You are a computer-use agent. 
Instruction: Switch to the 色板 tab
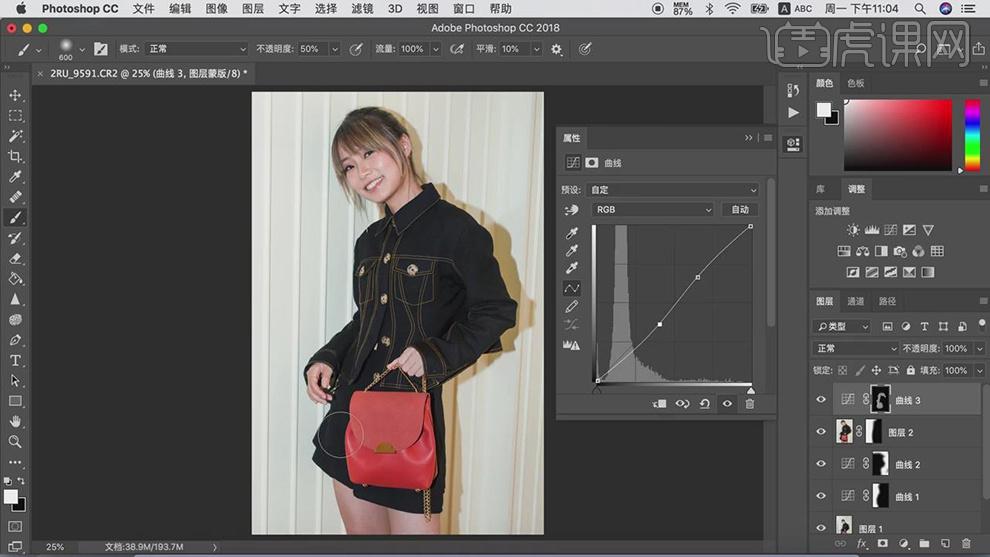point(856,83)
